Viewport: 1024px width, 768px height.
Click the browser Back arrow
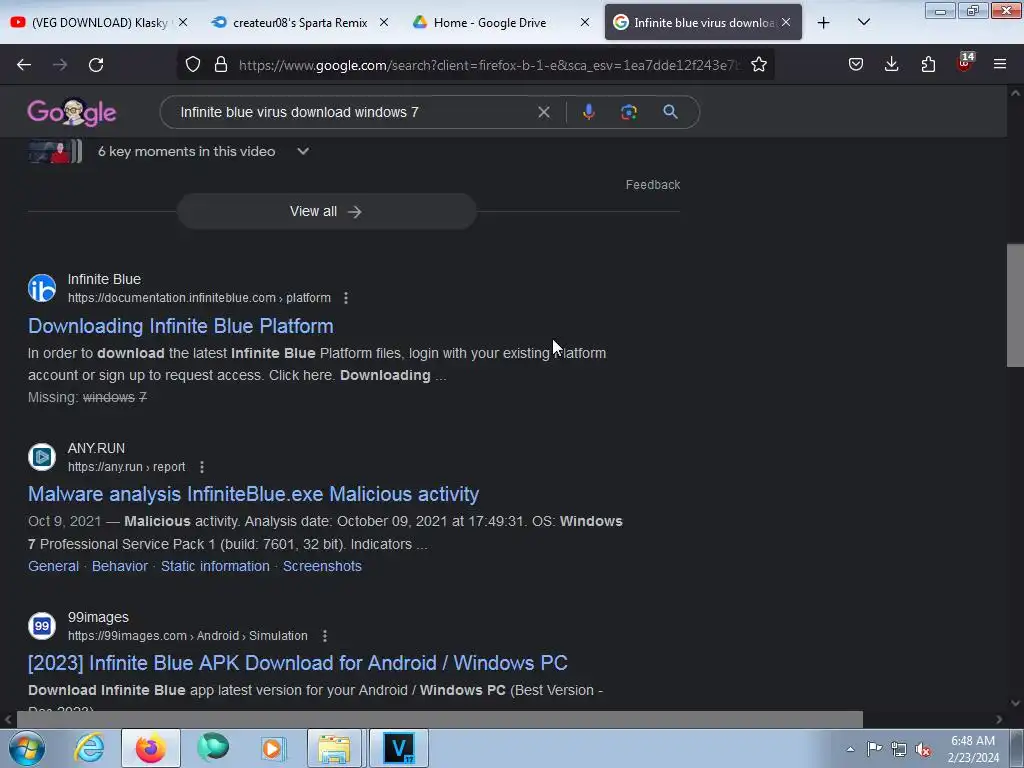pos(24,65)
